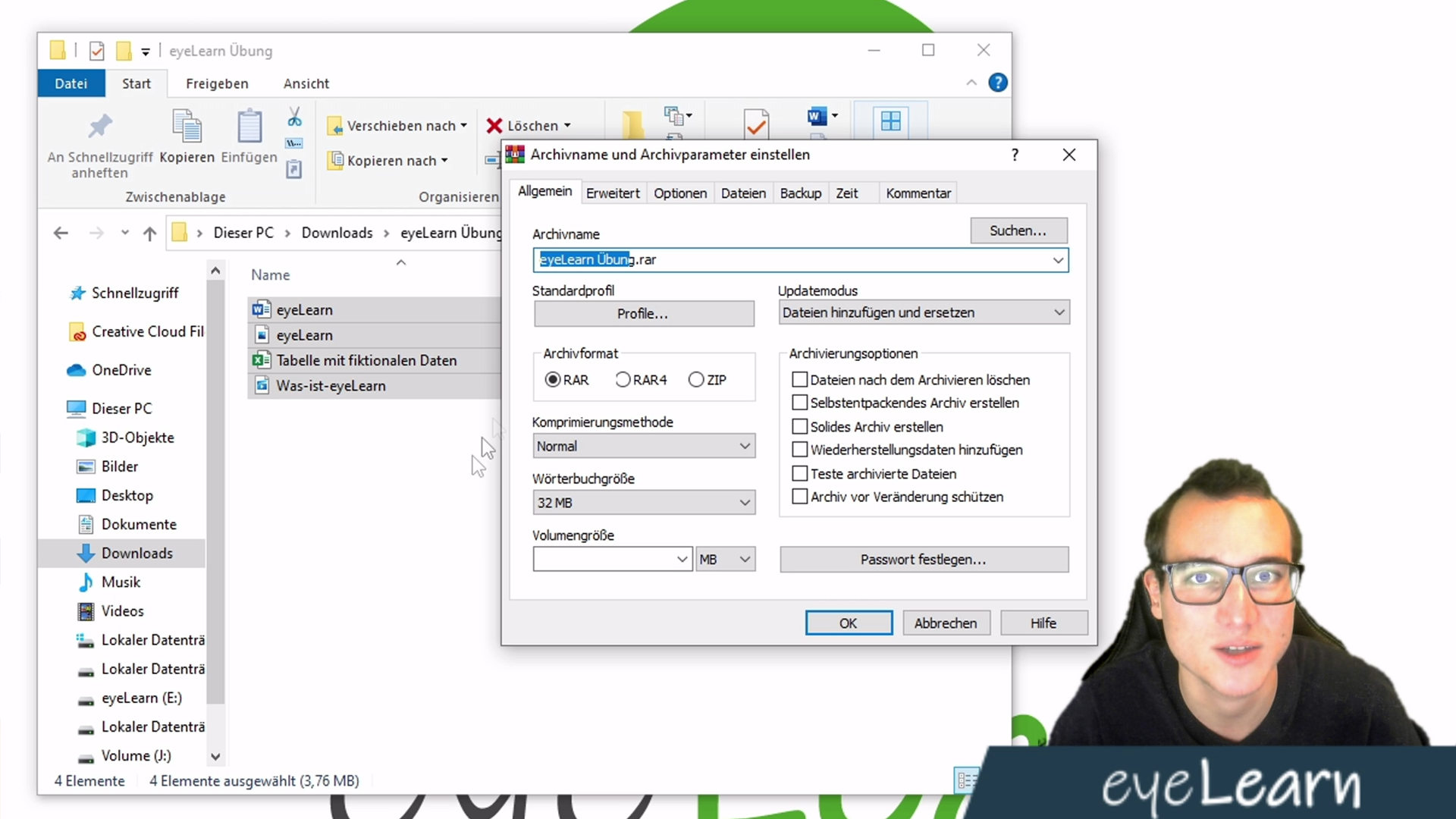Enable Dateien nach dem Archivieren löschen
1456x819 pixels.
coord(799,379)
